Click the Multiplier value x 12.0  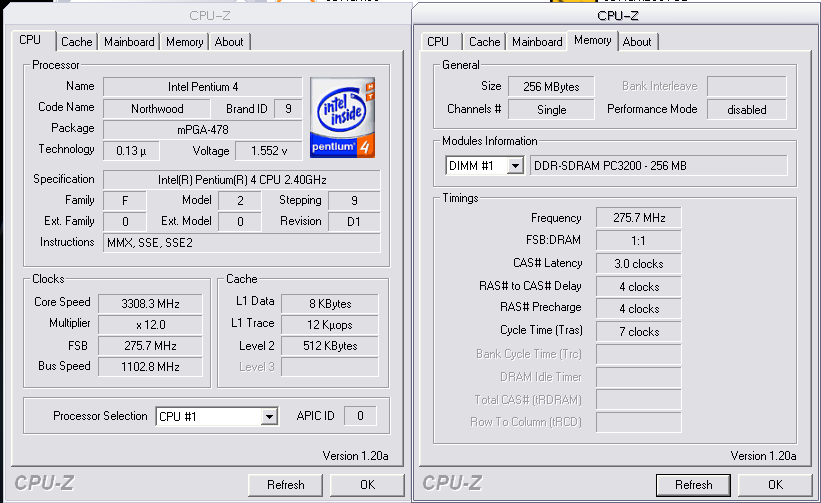[150, 325]
